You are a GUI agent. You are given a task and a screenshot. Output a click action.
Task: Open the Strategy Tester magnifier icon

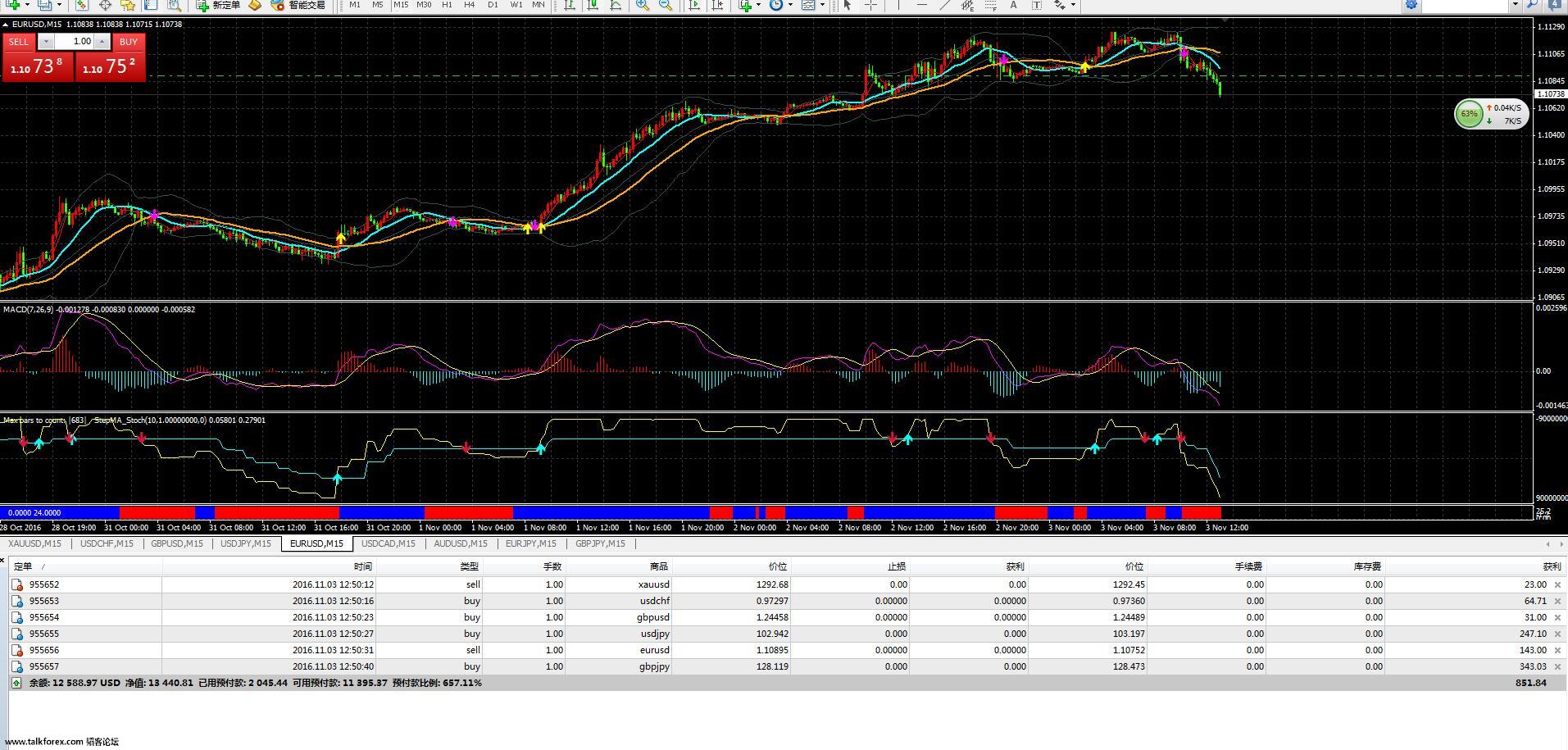[175, 4]
